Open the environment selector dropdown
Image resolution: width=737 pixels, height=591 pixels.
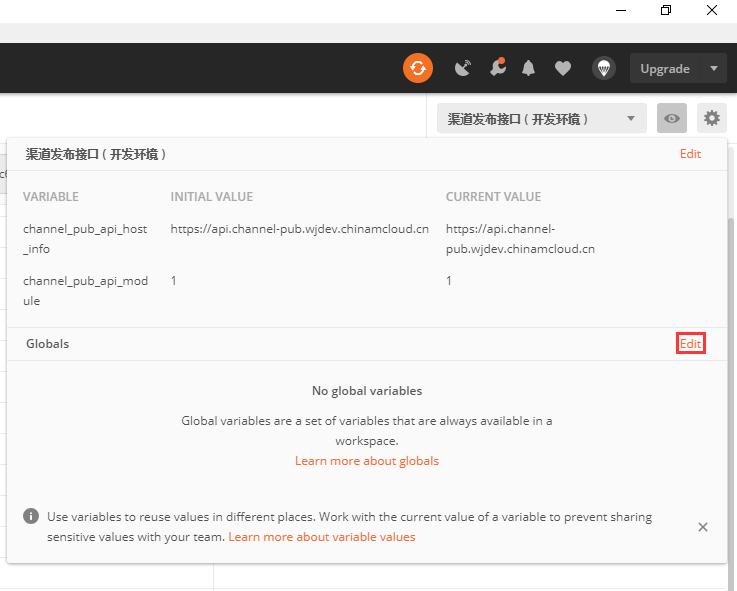(x=541, y=118)
